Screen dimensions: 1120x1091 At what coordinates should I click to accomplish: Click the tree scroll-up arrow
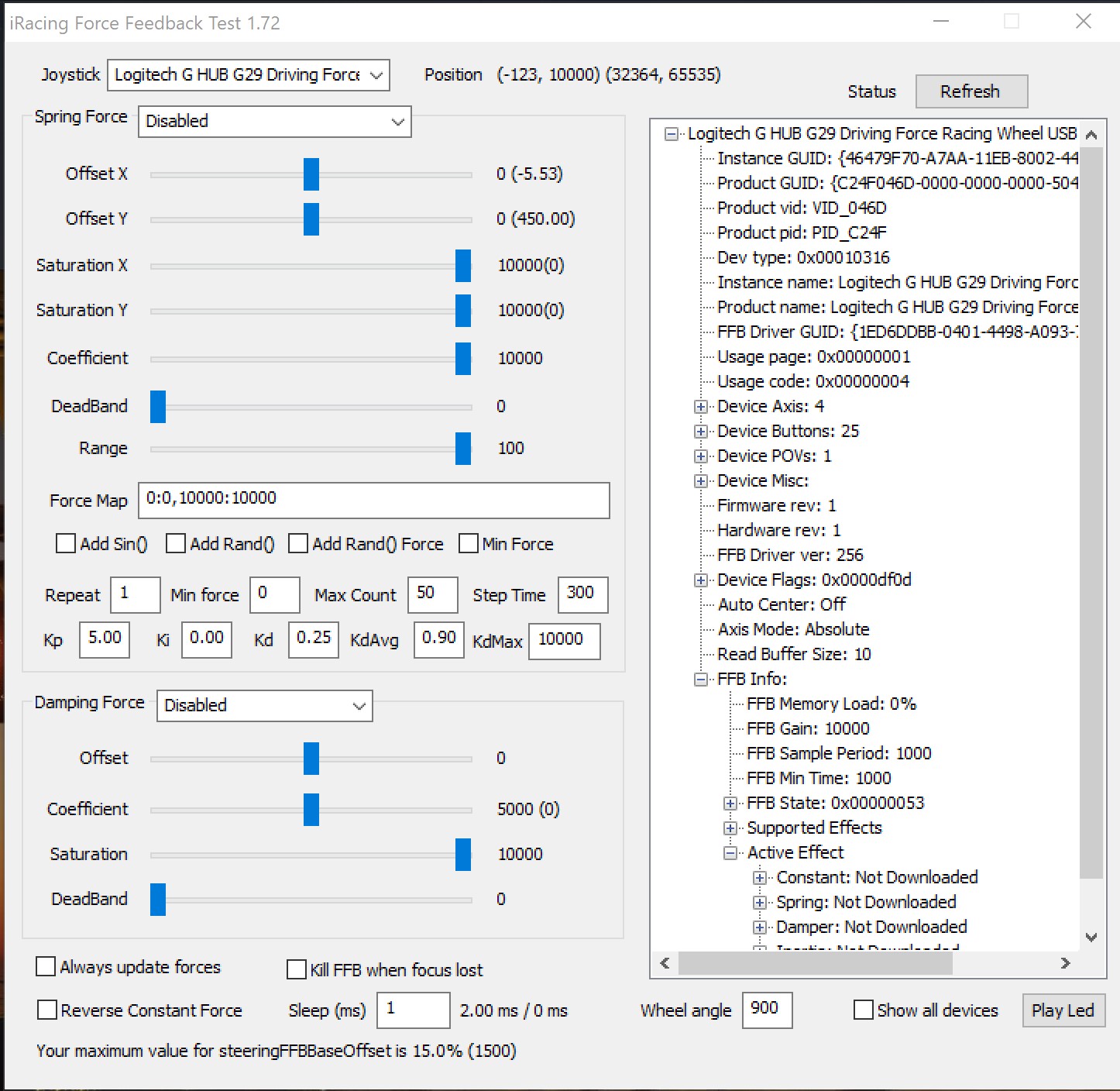pyautogui.click(x=1091, y=135)
